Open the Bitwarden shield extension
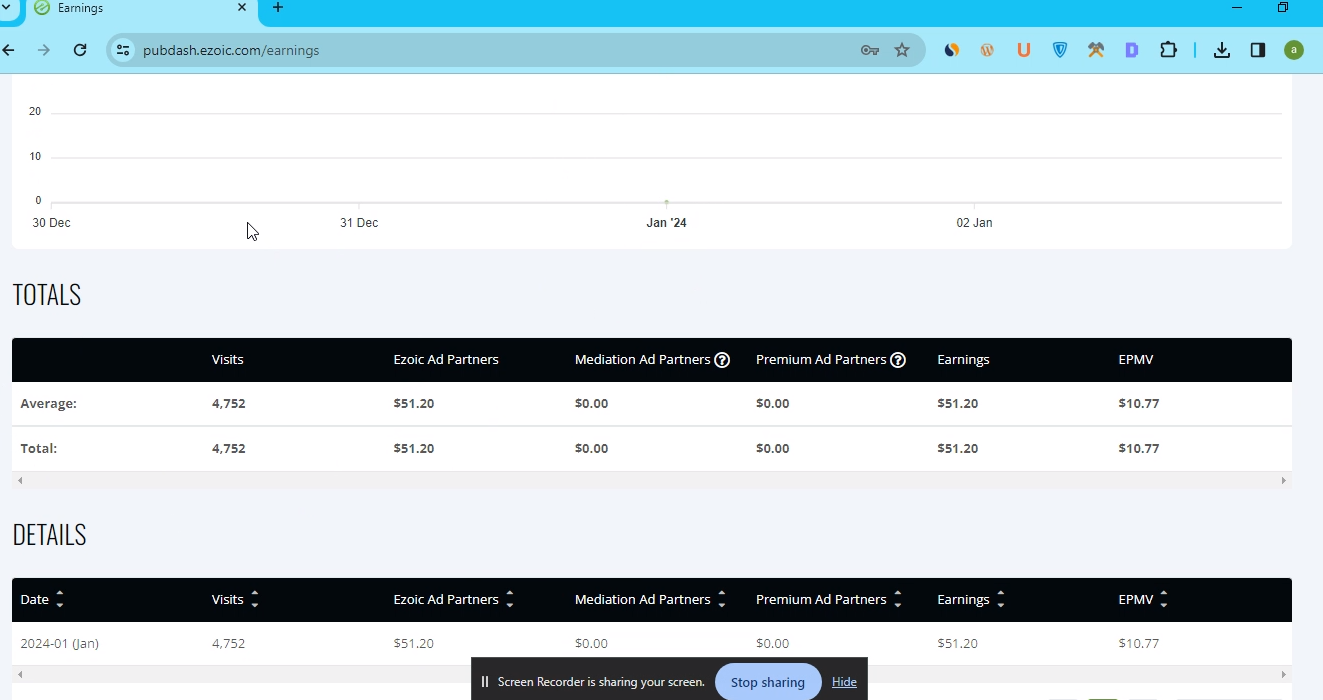 [1060, 50]
